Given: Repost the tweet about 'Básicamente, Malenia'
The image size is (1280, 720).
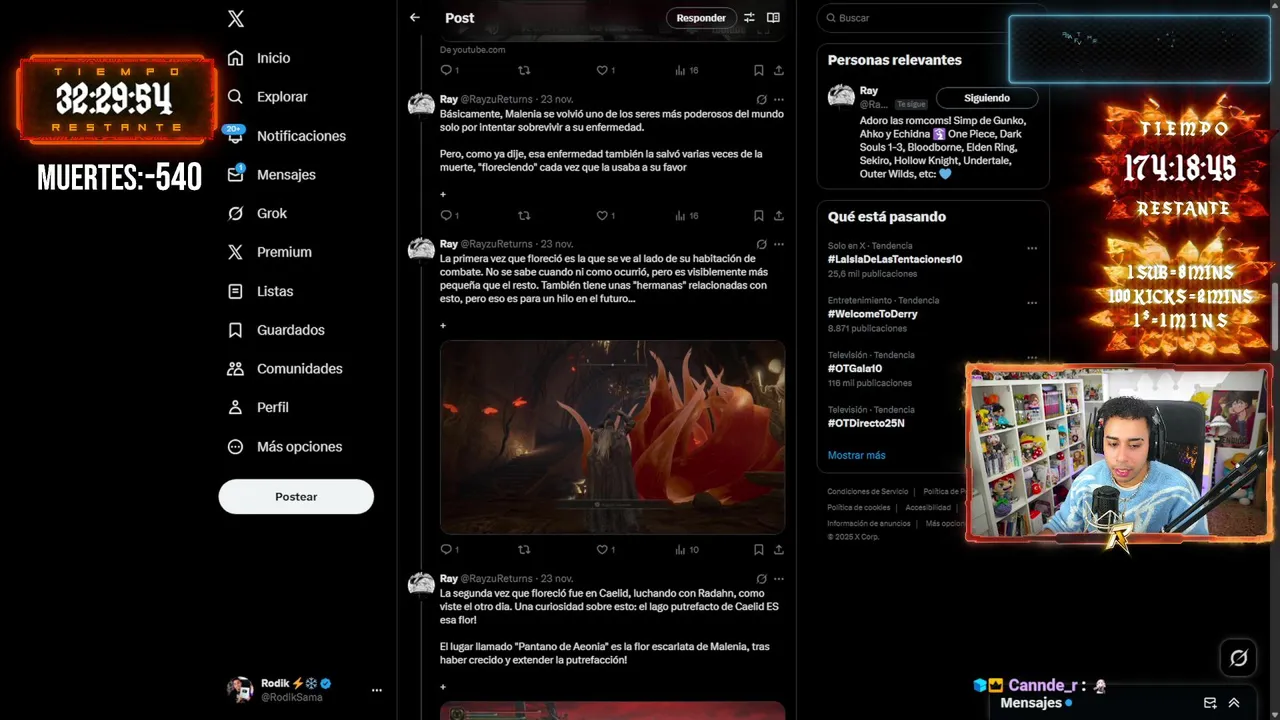Looking at the screenshot, I should click(x=524, y=215).
